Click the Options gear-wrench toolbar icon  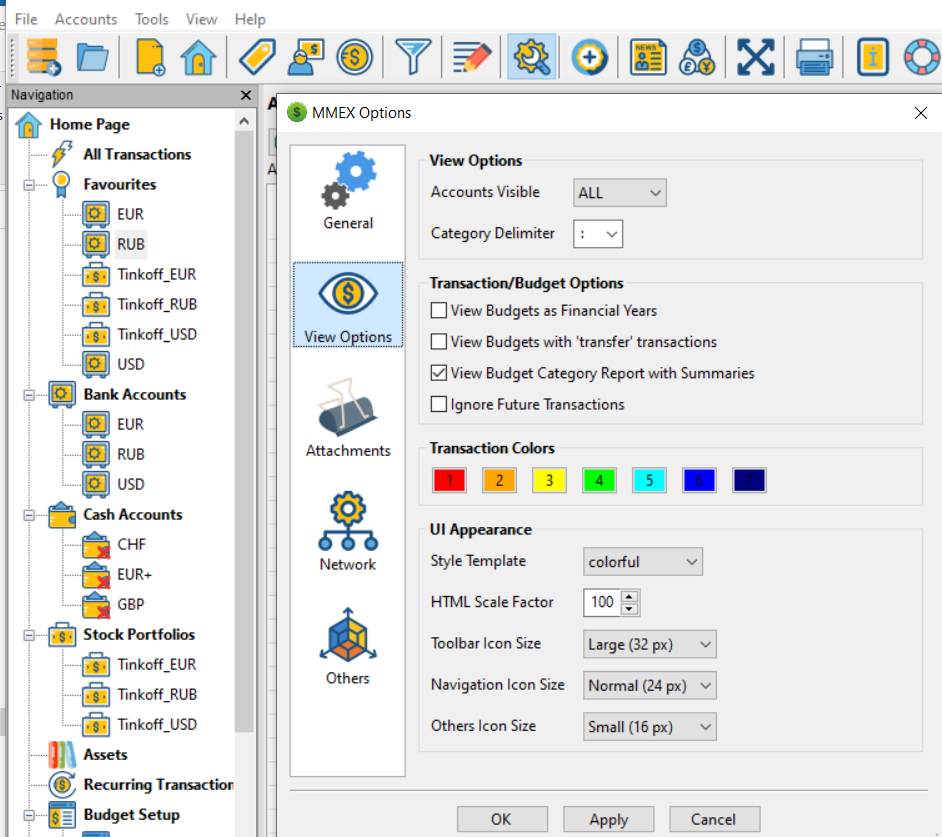pyautogui.click(x=531, y=57)
